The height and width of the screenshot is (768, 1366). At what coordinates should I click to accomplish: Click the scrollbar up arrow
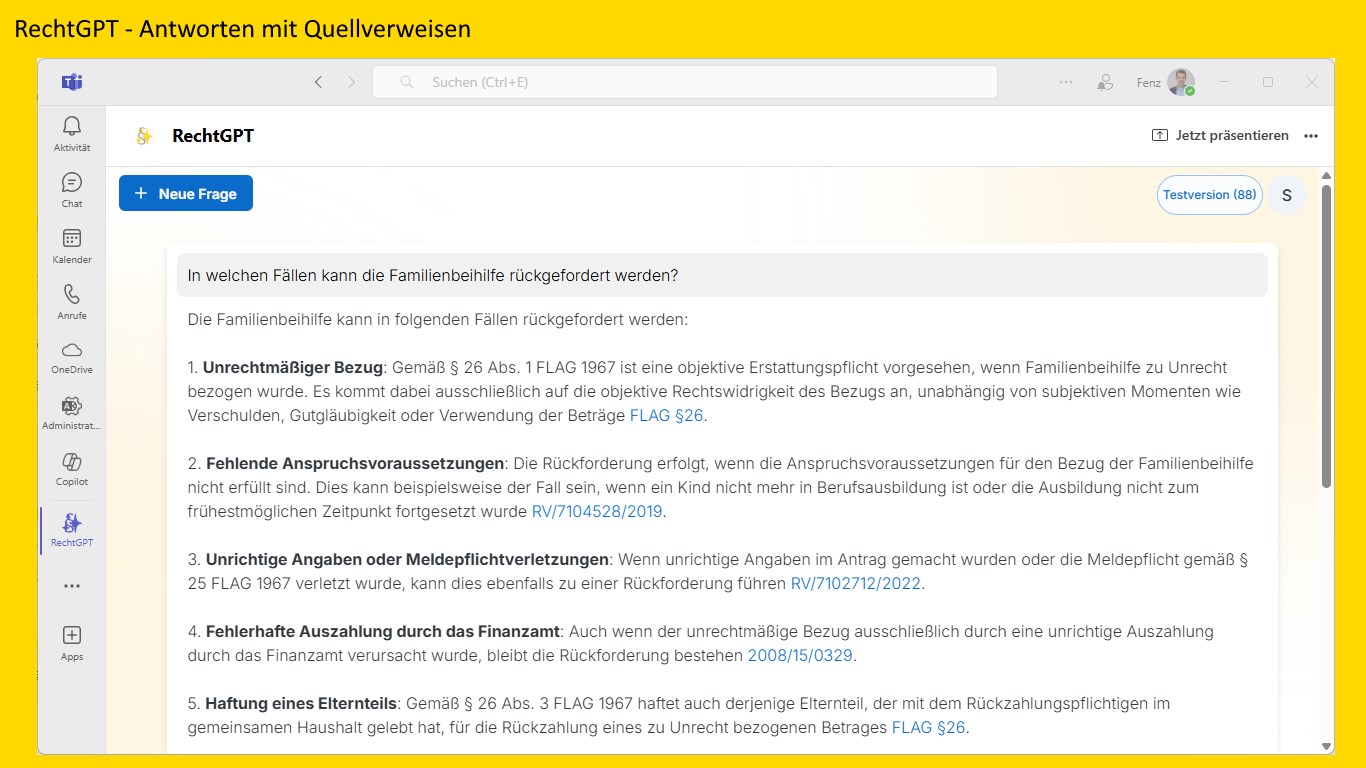point(1326,176)
